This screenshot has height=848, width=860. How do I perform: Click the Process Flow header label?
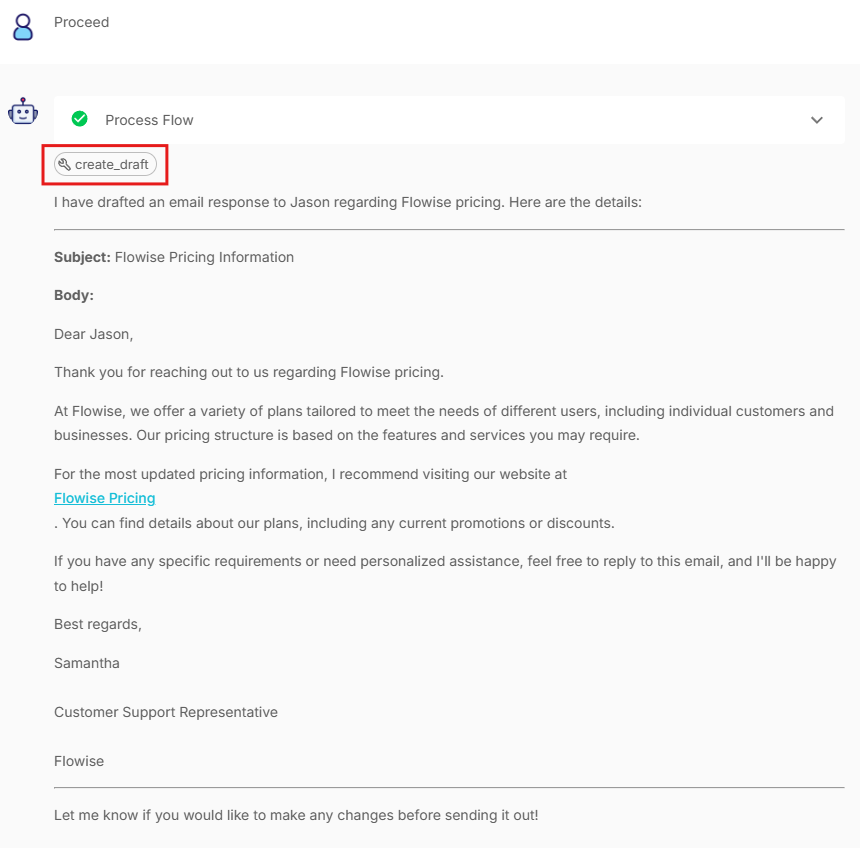[x=149, y=120]
